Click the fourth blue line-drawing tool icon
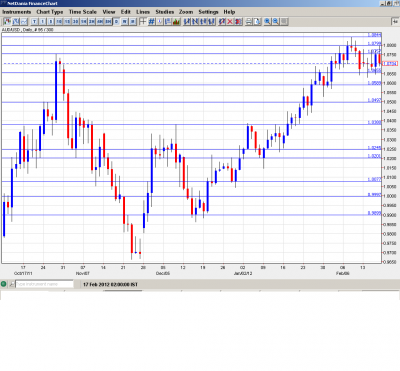 (212, 22)
